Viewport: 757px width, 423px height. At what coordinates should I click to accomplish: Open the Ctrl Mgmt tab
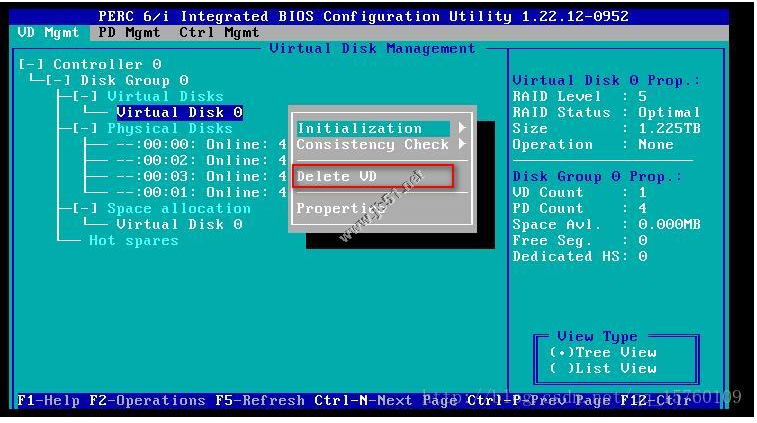point(219,33)
